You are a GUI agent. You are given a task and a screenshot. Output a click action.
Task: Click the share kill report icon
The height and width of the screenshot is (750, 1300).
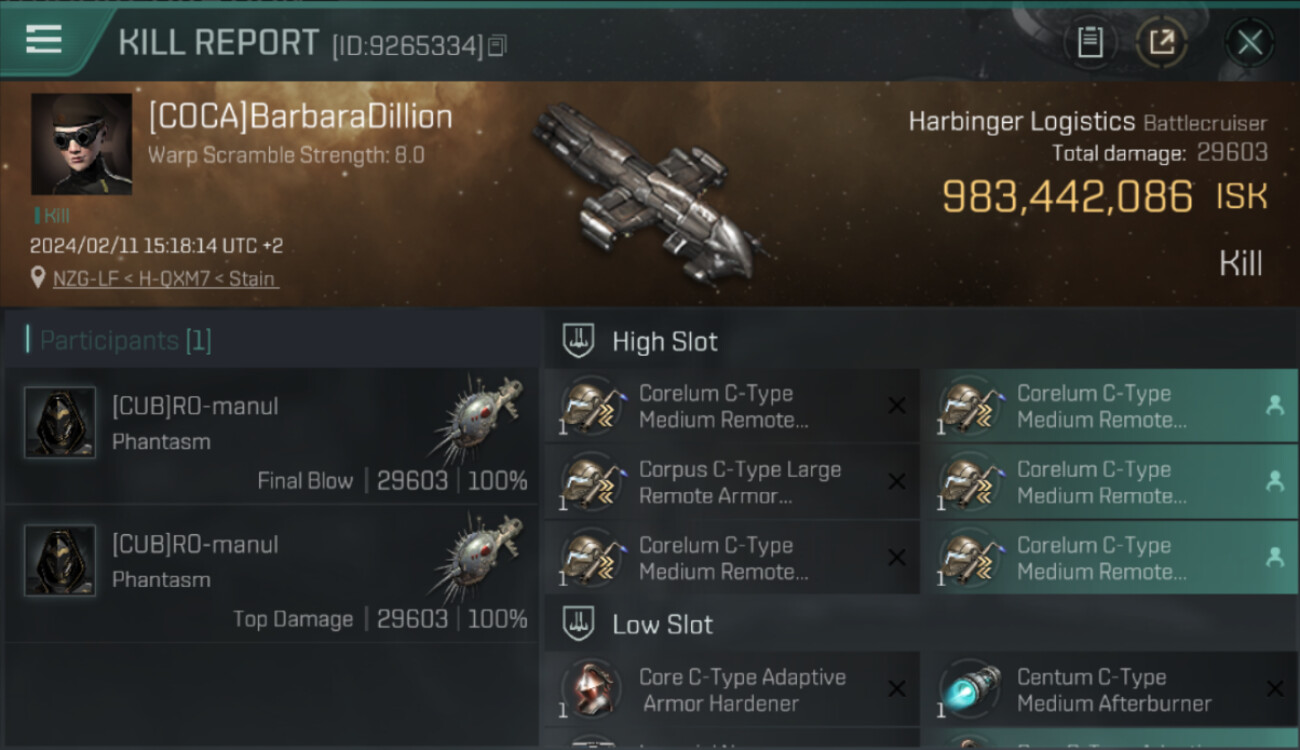[x=1162, y=43]
